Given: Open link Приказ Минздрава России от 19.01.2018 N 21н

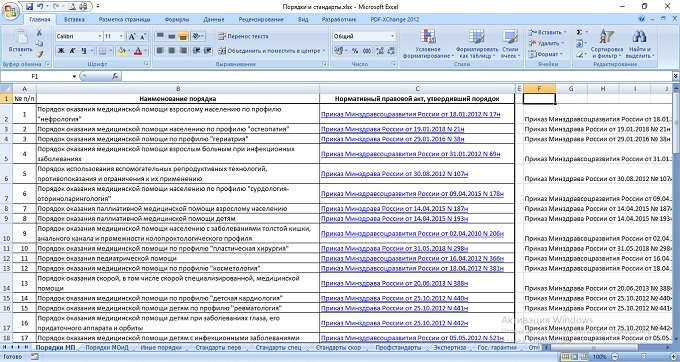Looking at the screenshot, I should (392, 129).
